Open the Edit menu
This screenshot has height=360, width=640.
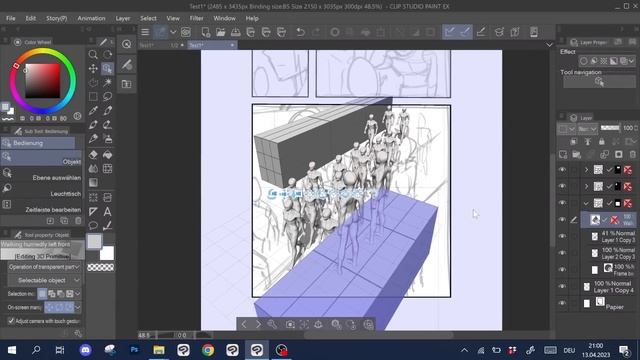[x=31, y=18]
